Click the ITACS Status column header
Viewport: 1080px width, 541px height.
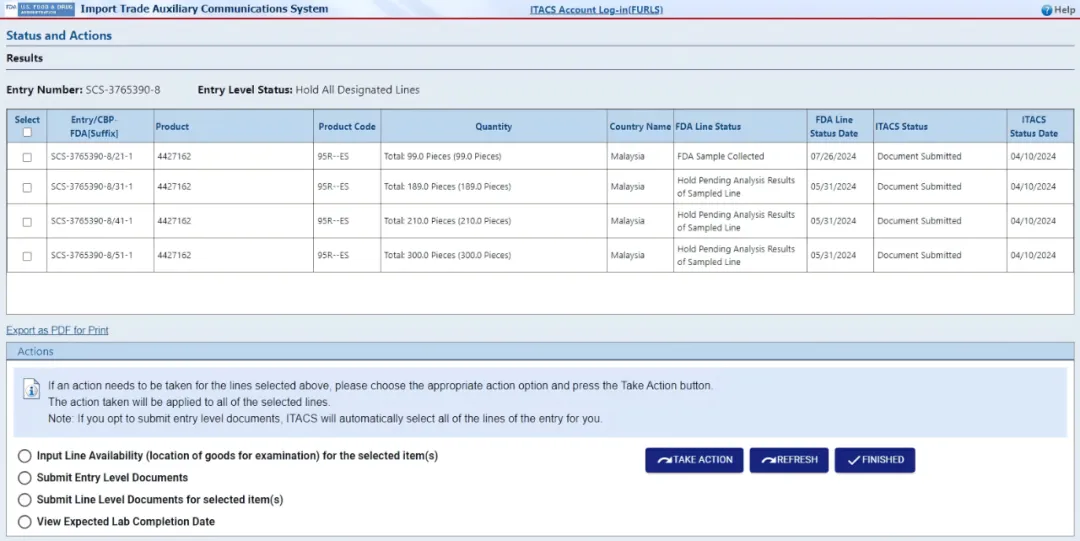(x=901, y=127)
